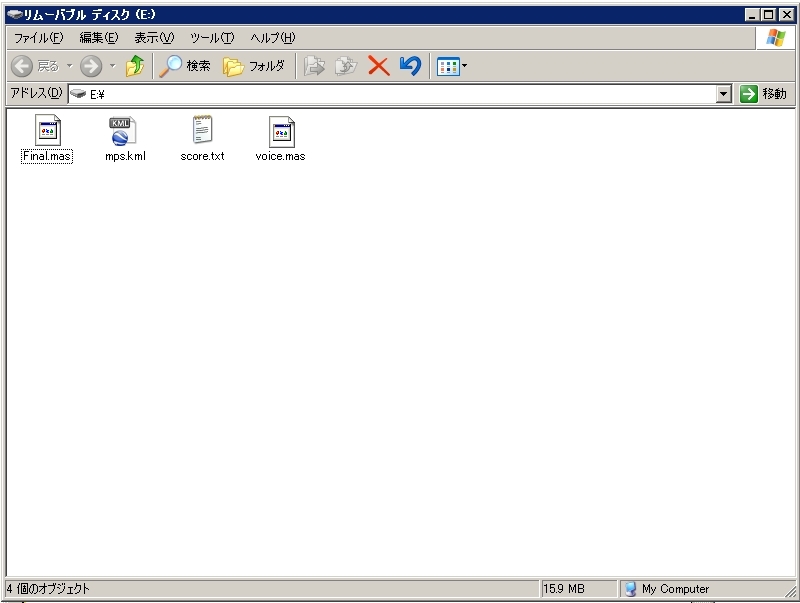Click the address bar showing E:¥
800x603 pixels.
click(x=393, y=94)
